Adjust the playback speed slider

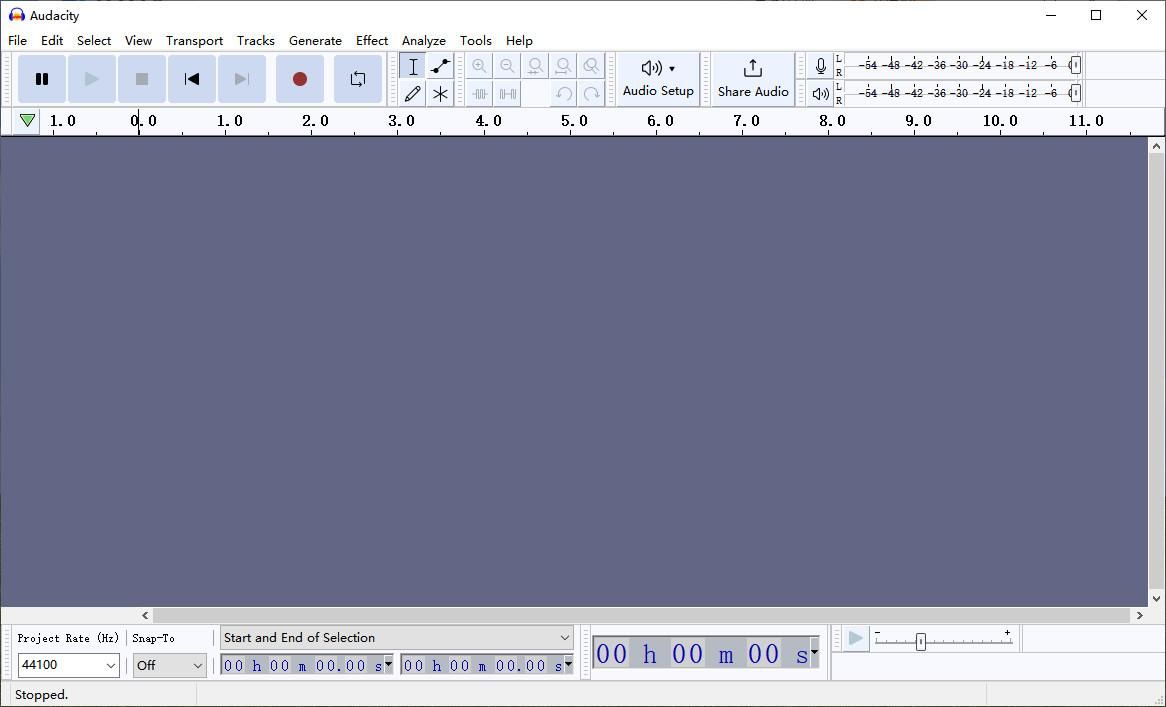tap(921, 642)
